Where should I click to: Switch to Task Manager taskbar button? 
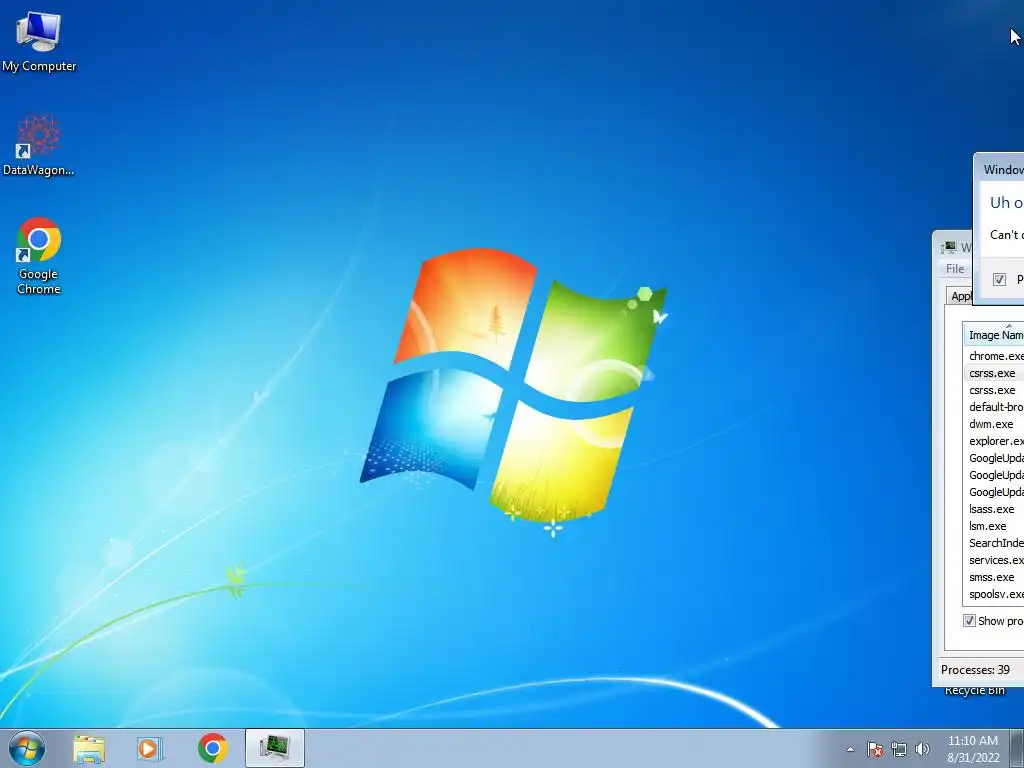(x=274, y=748)
